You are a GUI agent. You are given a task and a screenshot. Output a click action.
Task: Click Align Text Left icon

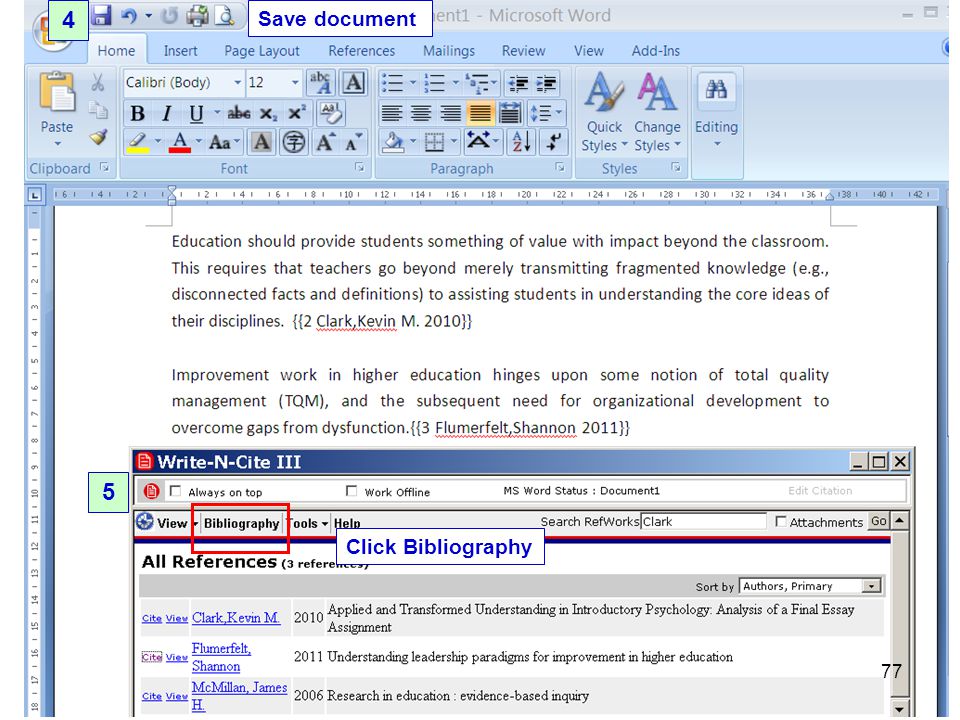click(x=392, y=113)
